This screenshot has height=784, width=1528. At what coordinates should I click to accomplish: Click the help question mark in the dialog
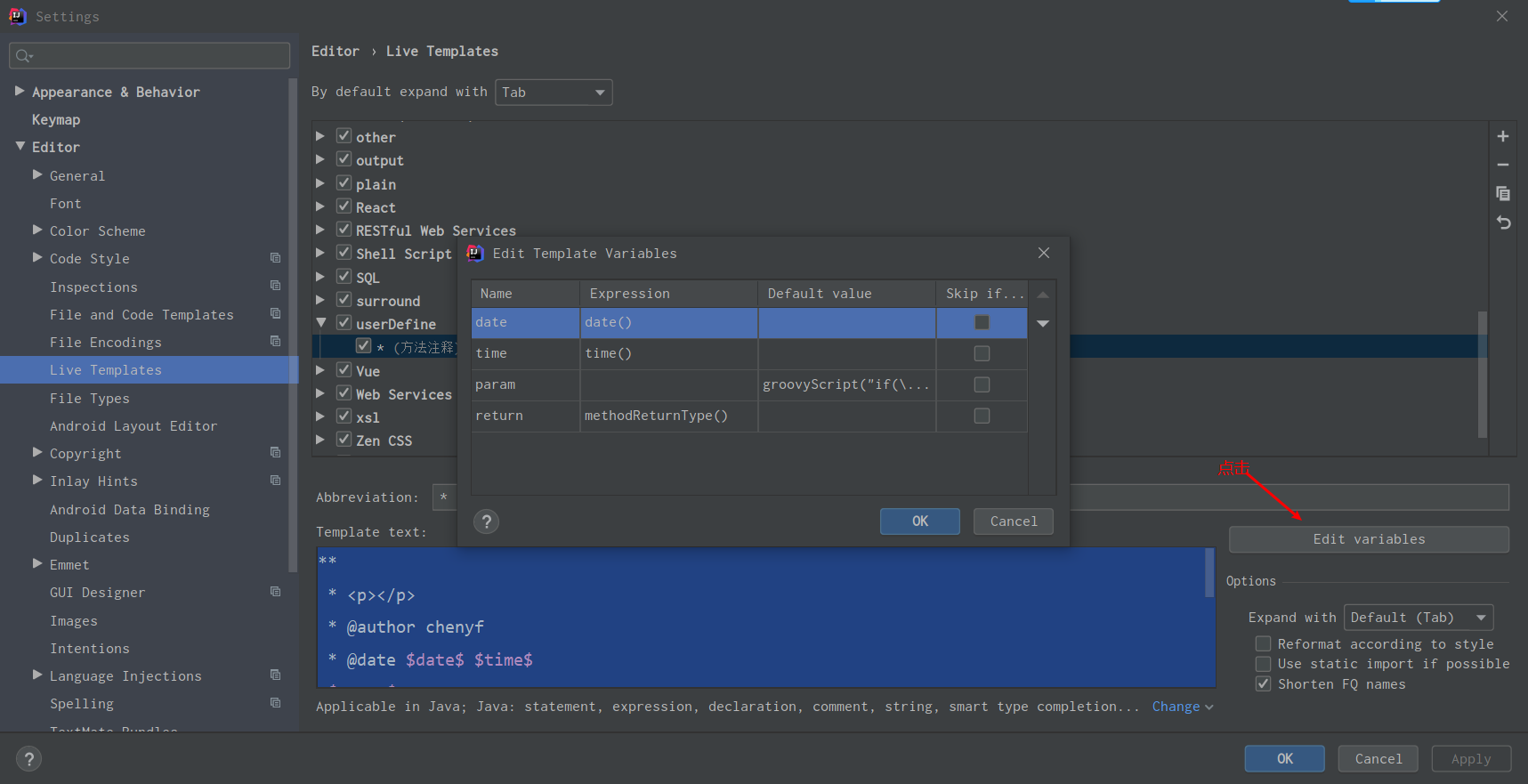[486, 521]
